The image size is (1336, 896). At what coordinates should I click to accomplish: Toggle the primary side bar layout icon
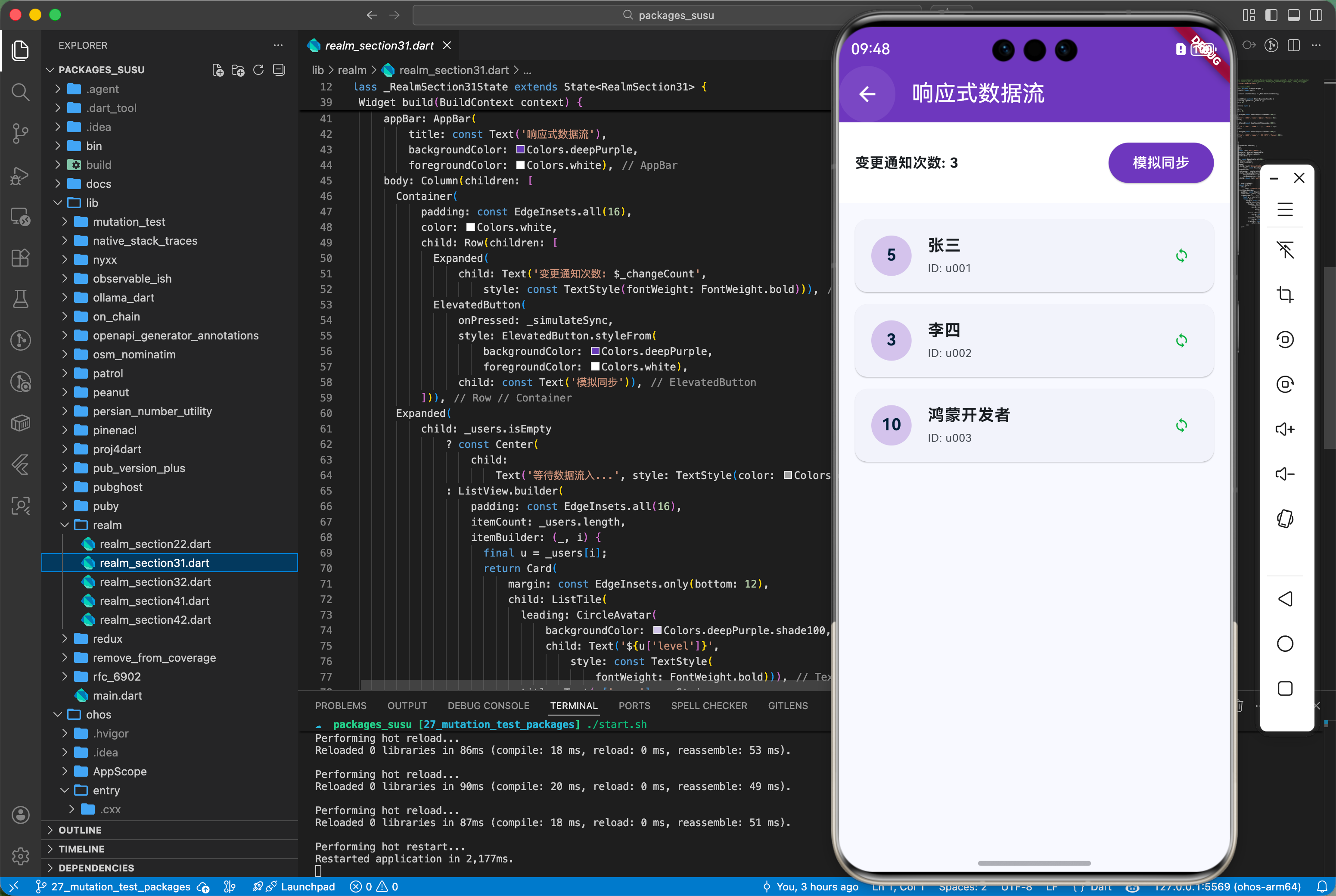(1271, 15)
